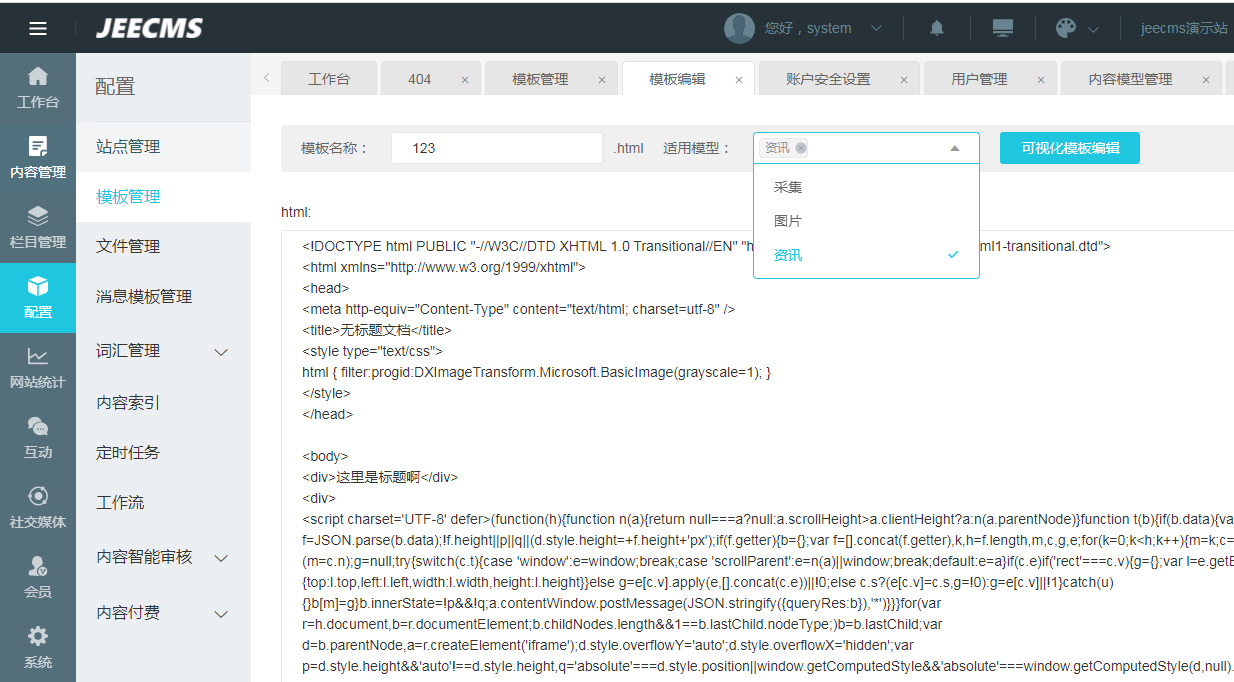
Task: Switch to the 工作台 tab
Action: coord(329,79)
